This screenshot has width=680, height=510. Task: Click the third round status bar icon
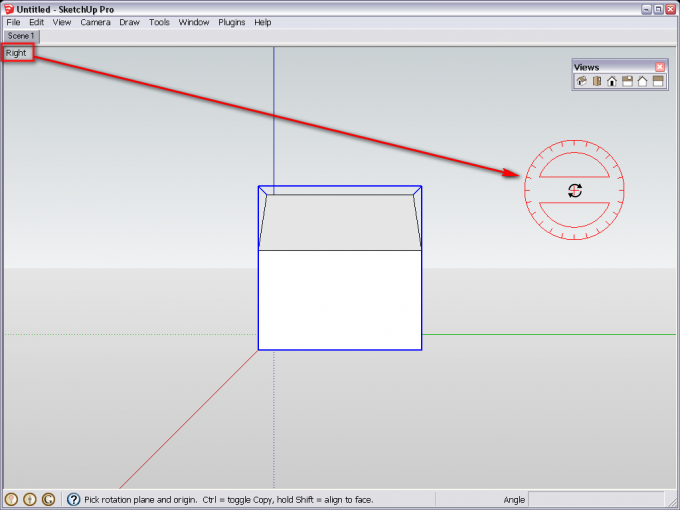point(48,499)
